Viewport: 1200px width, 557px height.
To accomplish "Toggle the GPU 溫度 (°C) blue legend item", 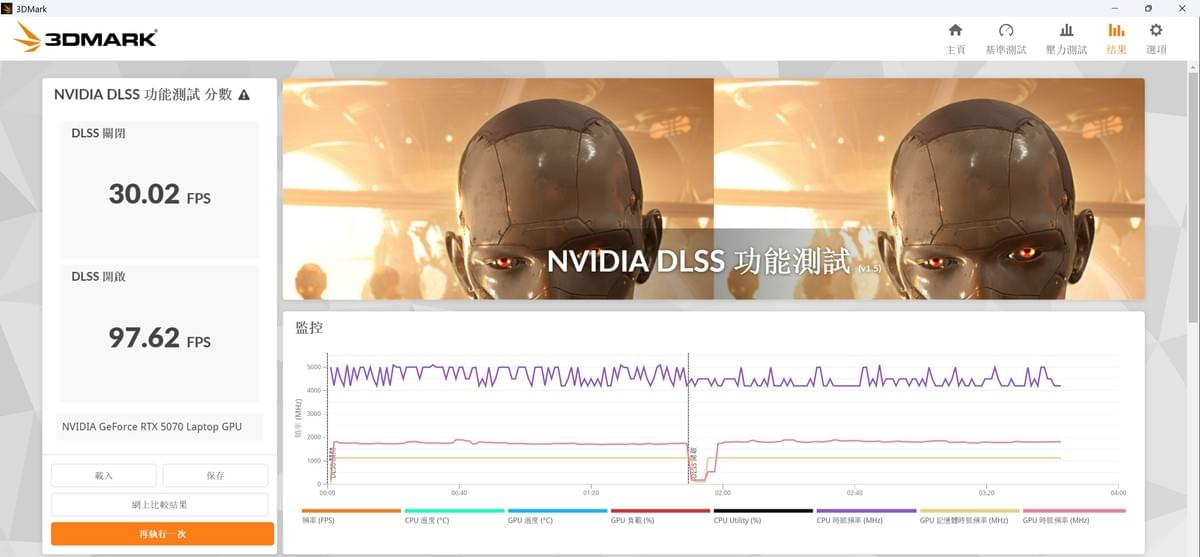I will (557, 516).
